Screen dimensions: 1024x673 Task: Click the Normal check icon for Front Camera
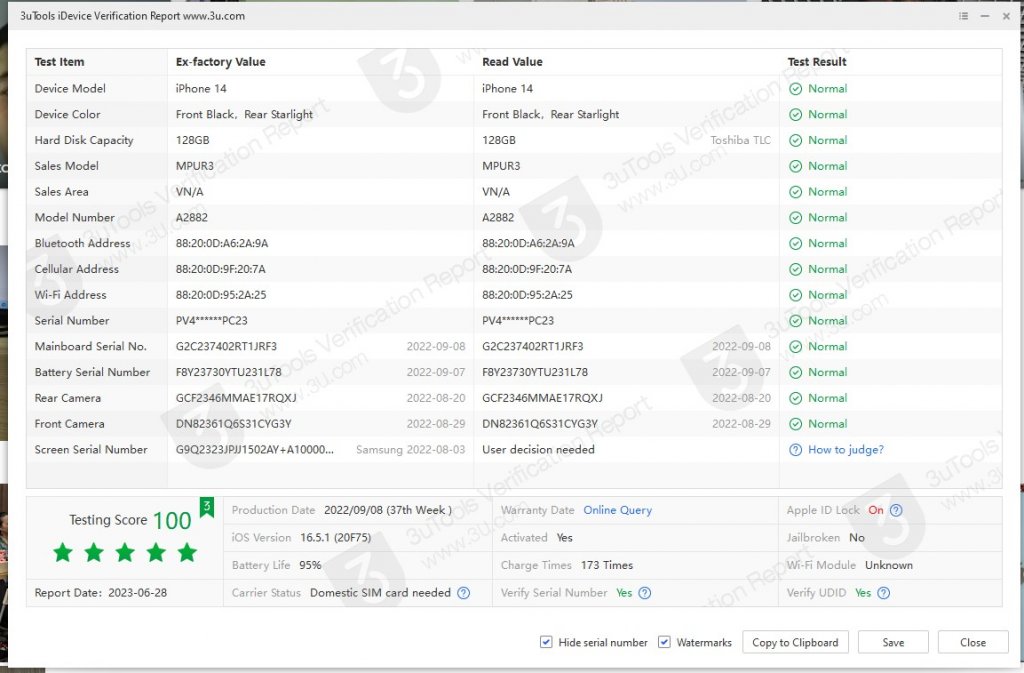(x=795, y=424)
